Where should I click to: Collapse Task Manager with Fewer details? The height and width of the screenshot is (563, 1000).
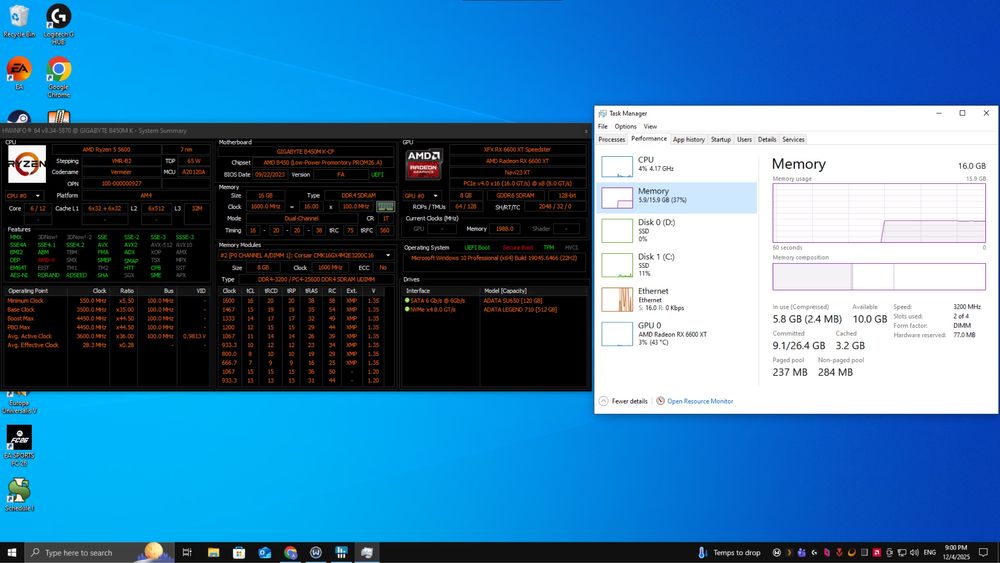point(623,401)
